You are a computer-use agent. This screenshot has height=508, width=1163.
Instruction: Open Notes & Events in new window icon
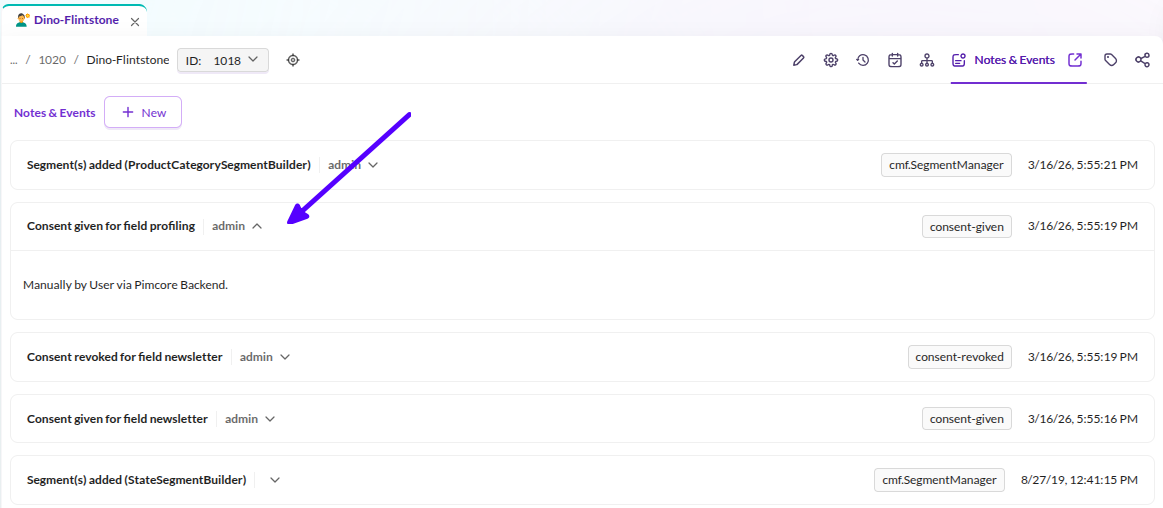pos(1075,60)
